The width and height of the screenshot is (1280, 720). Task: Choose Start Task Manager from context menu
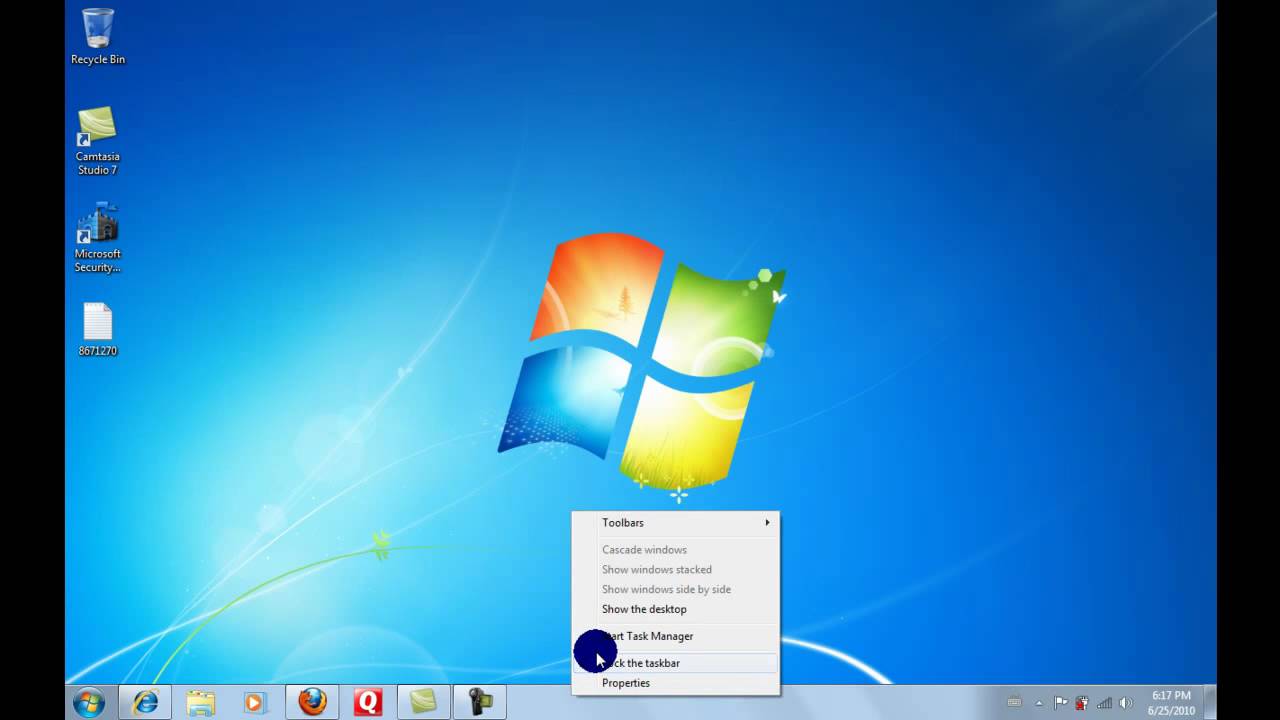(675, 636)
